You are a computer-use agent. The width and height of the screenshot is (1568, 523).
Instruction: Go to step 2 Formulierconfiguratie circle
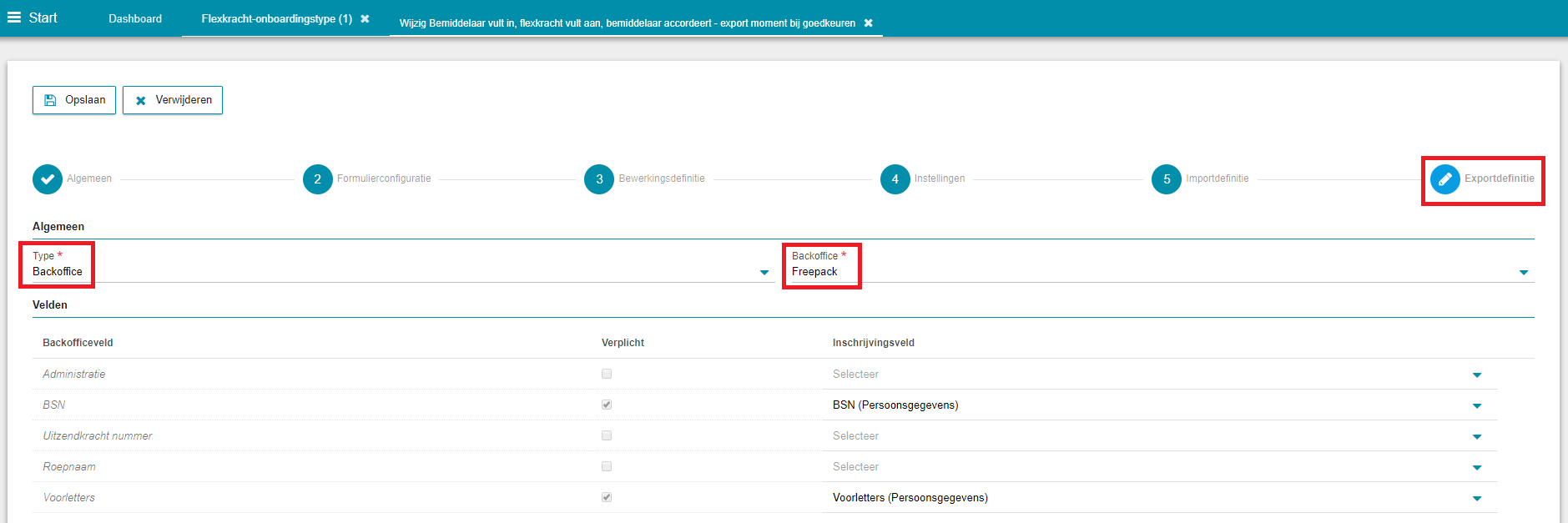coord(317,179)
